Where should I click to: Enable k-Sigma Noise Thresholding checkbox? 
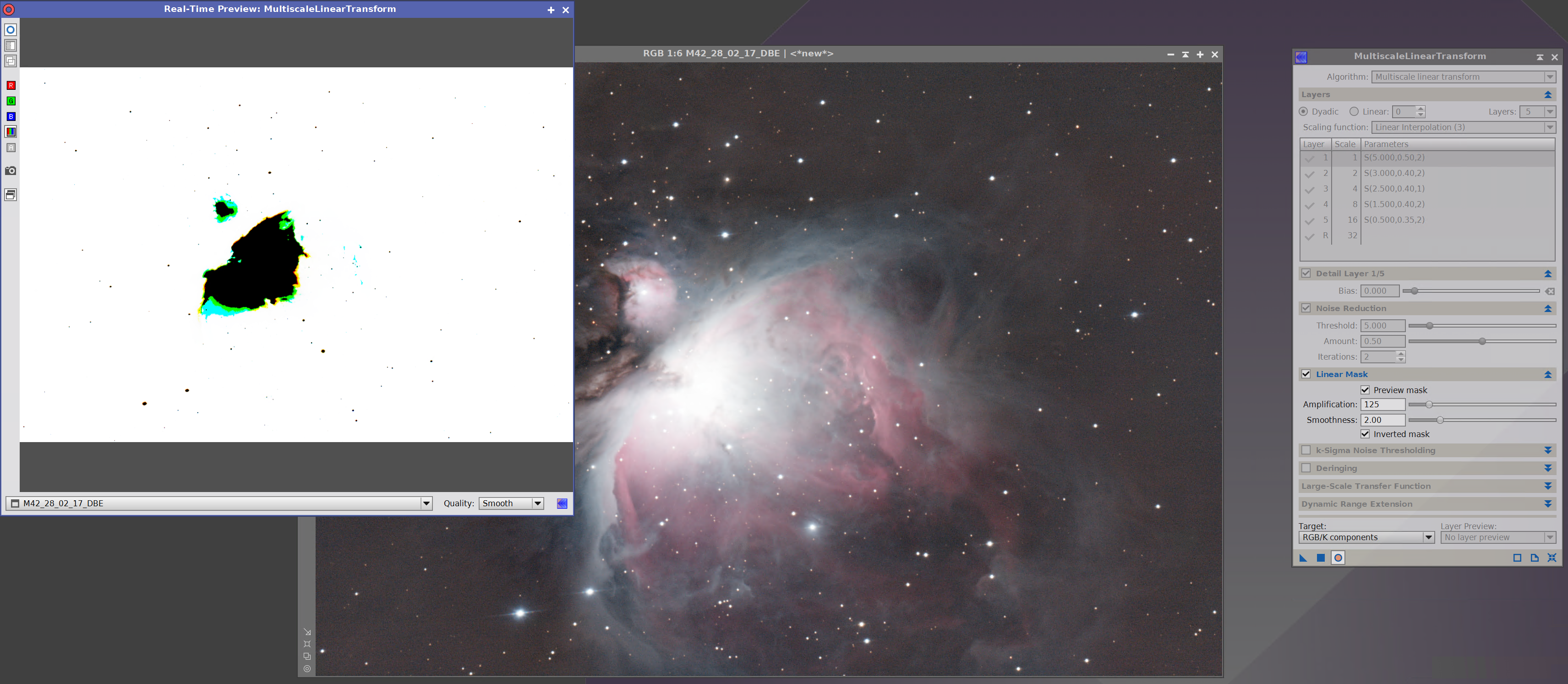(1306, 450)
